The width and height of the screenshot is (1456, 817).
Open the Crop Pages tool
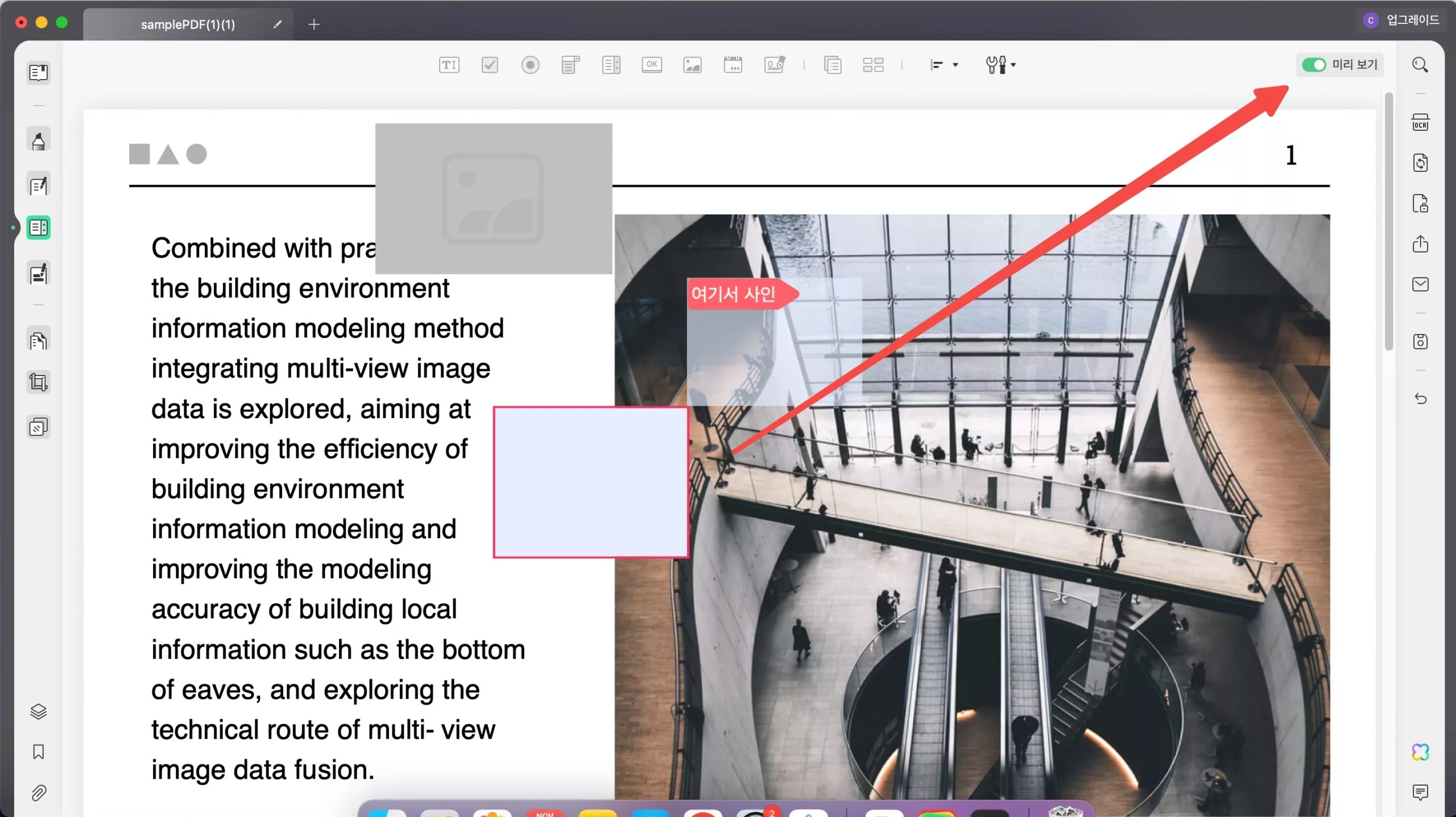[38, 382]
